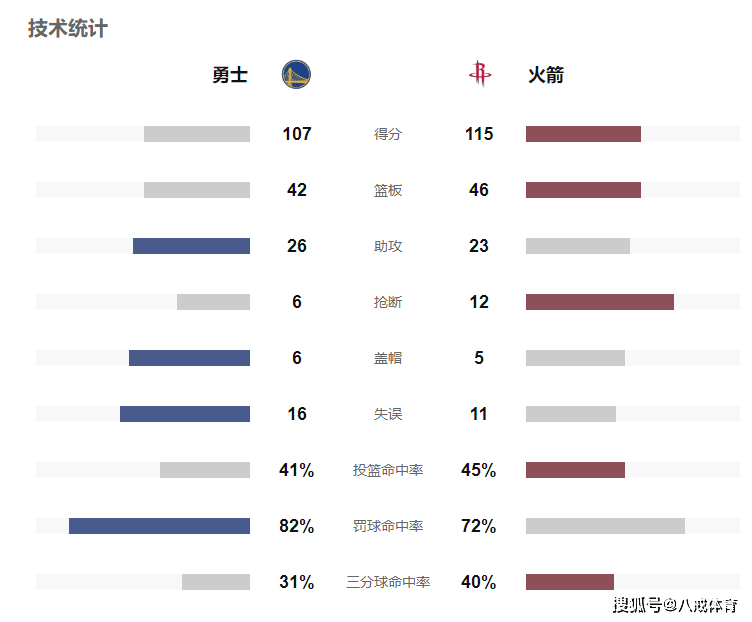Image resolution: width=752 pixels, height=622 pixels.
Task: Click the 搜狐号@八戒体育 watermark
Action: [x=675, y=605]
